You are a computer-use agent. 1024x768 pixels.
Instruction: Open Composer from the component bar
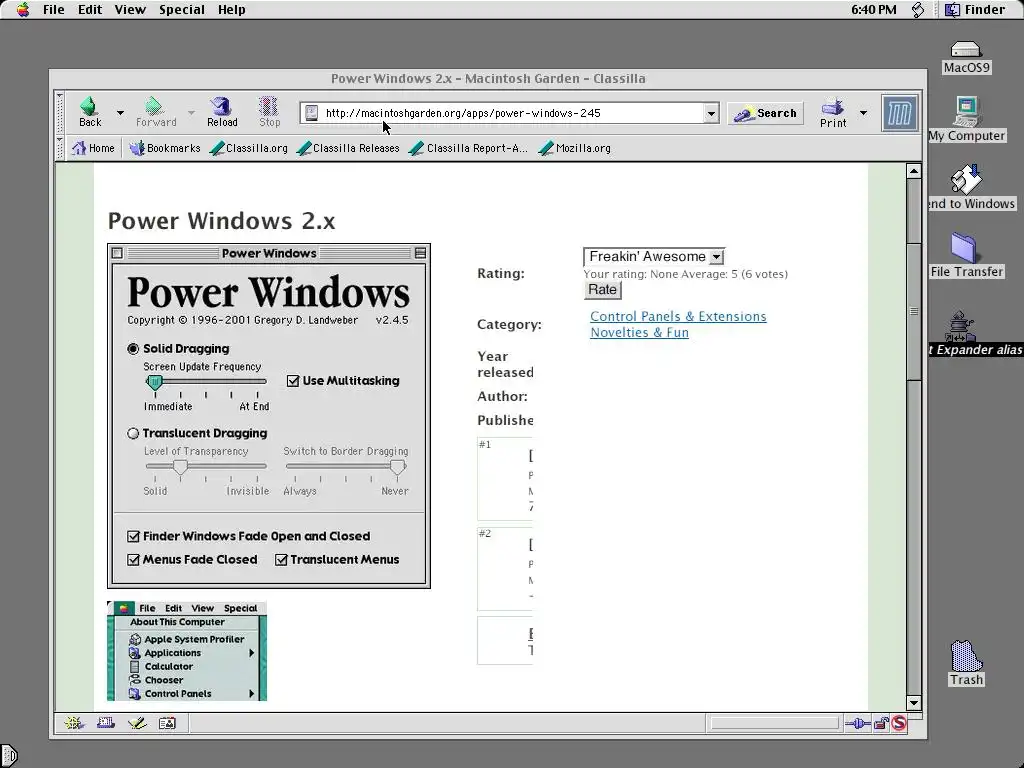(136, 723)
